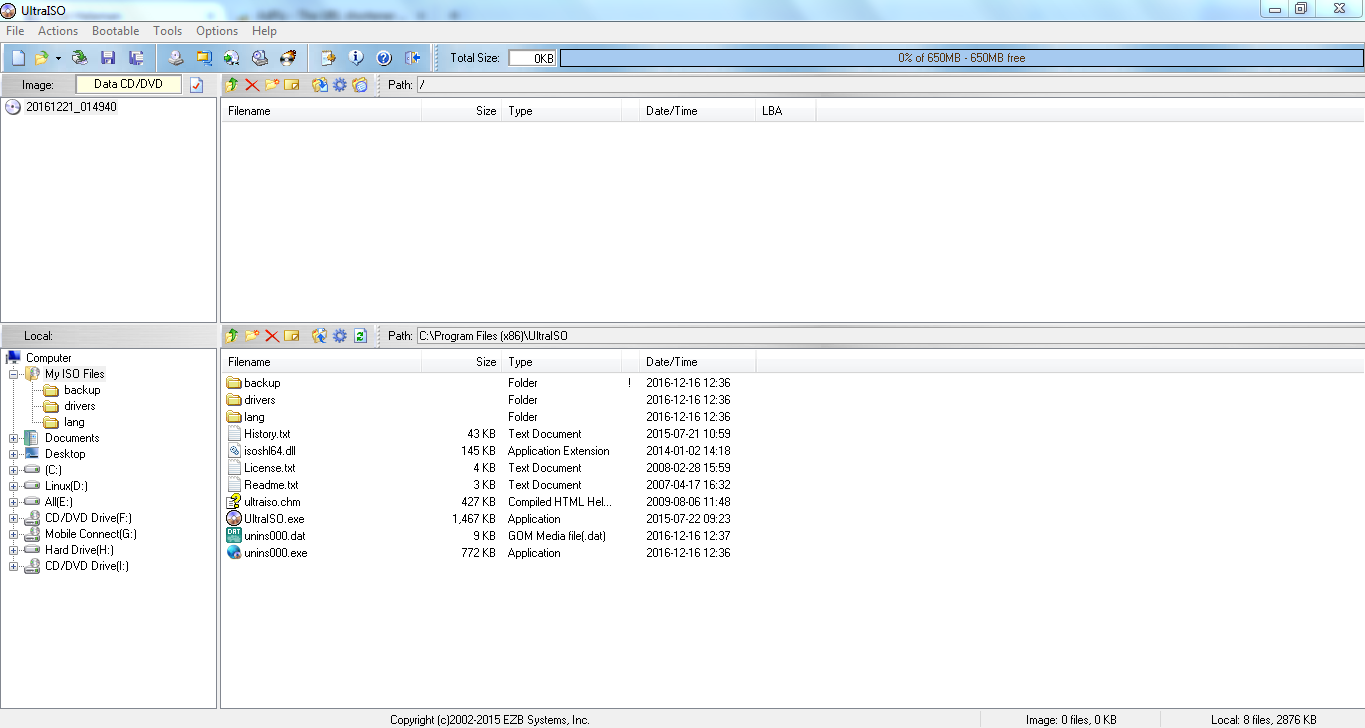Select UltraISO.exe in the Local file list
This screenshot has height=728, width=1365.
click(x=274, y=519)
